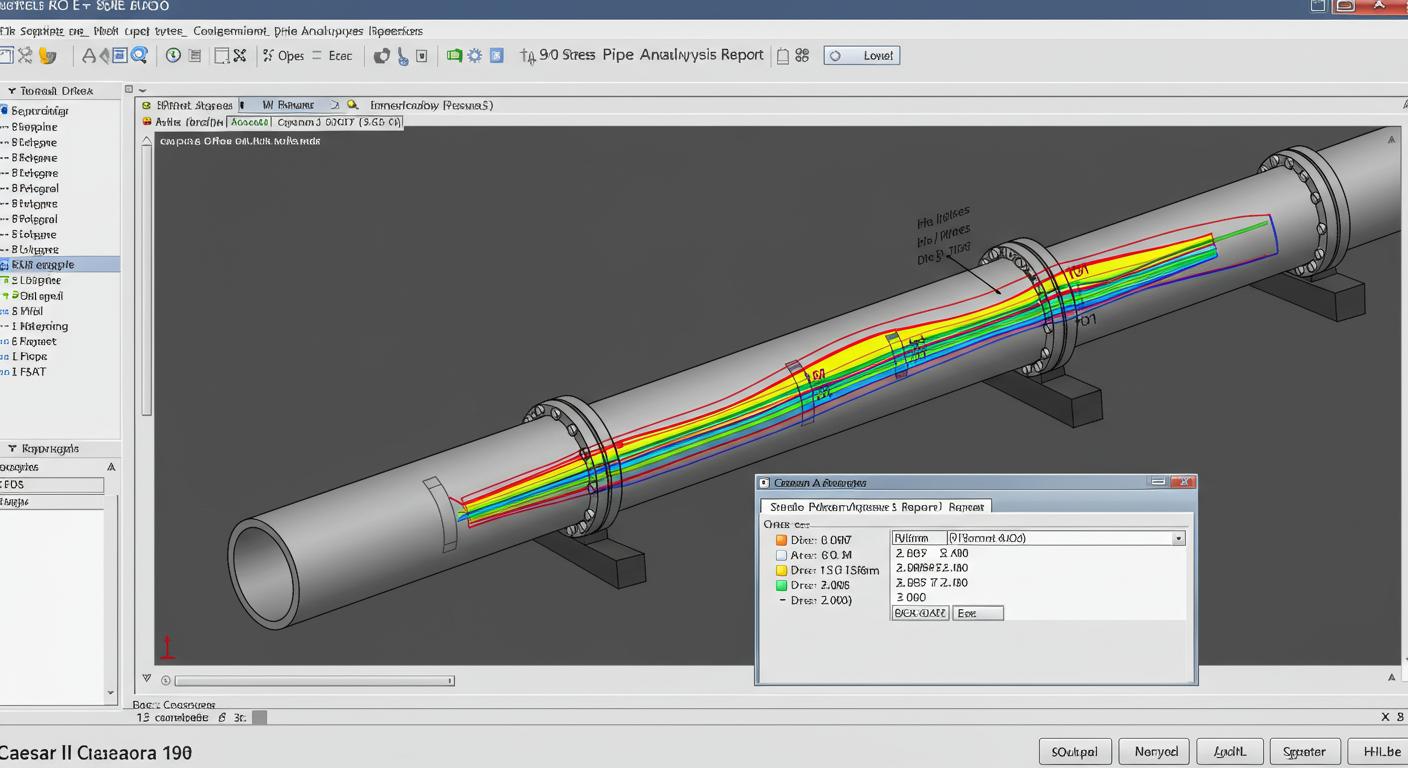Click the solid blue square toolbar icon
The height and width of the screenshot is (768, 1408).
pos(497,56)
